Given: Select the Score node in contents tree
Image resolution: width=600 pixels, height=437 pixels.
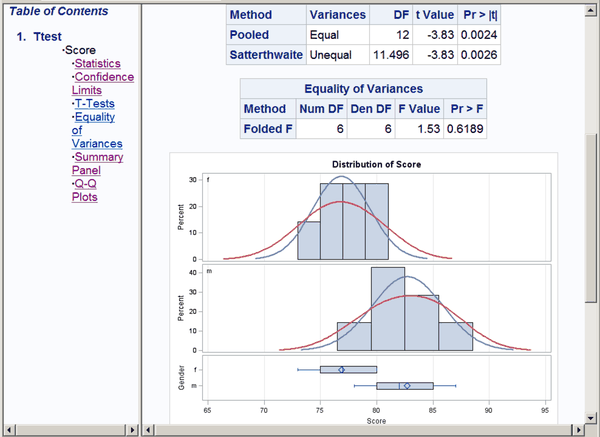Looking at the screenshot, I should tap(79, 50).
